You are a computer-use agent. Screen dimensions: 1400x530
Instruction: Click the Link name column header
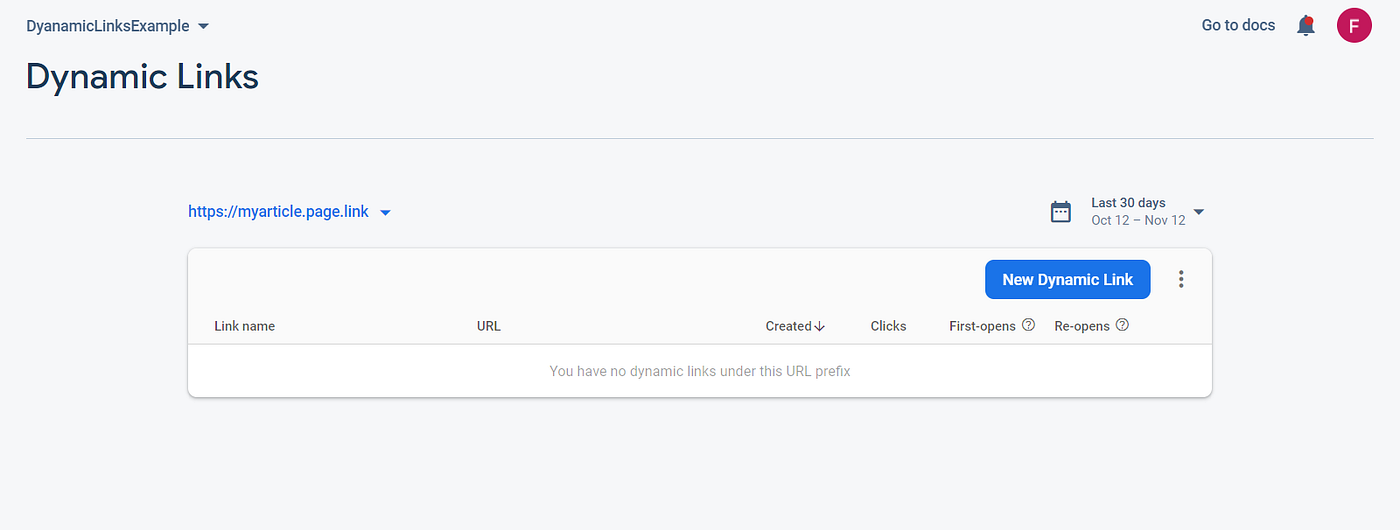(x=244, y=326)
